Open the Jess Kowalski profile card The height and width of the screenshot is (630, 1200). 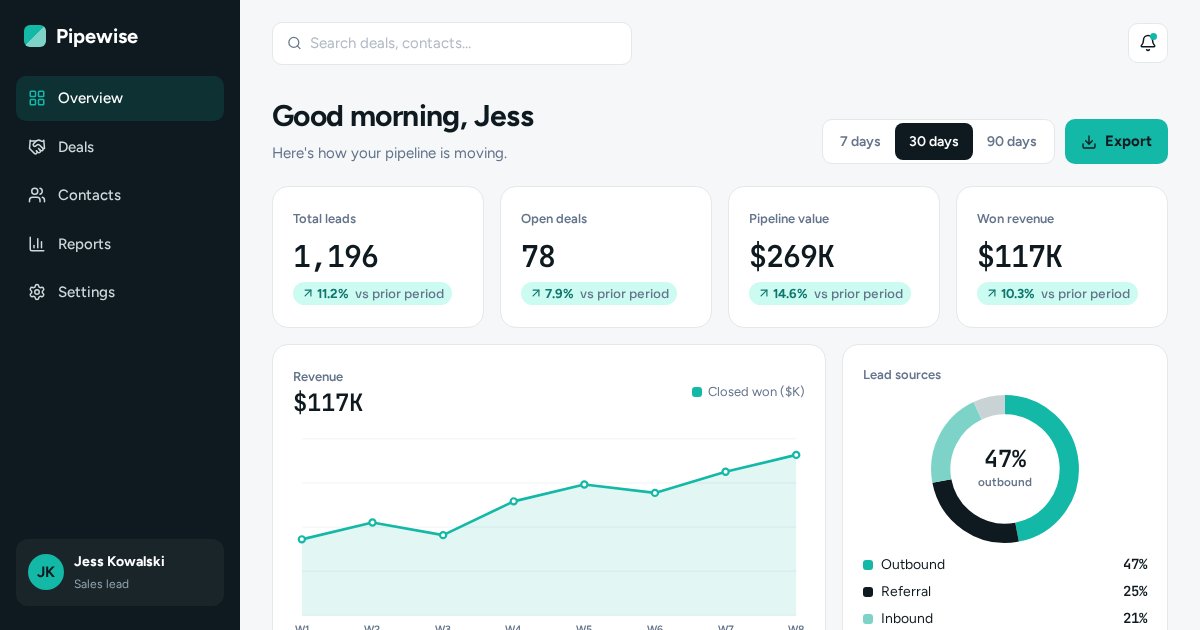tap(120, 572)
